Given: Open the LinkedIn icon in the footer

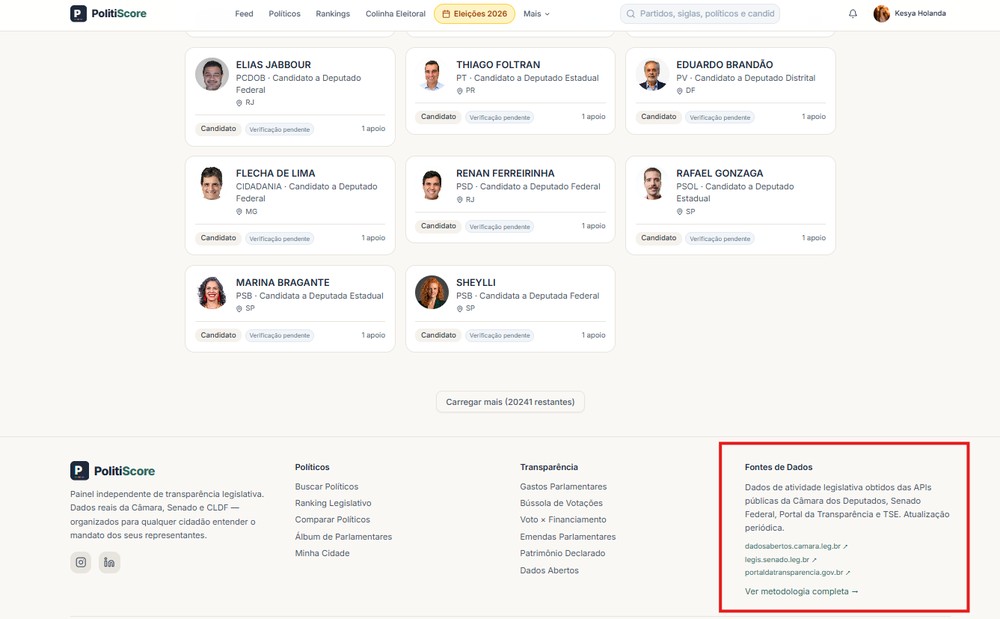Looking at the screenshot, I should coord(109,562).
